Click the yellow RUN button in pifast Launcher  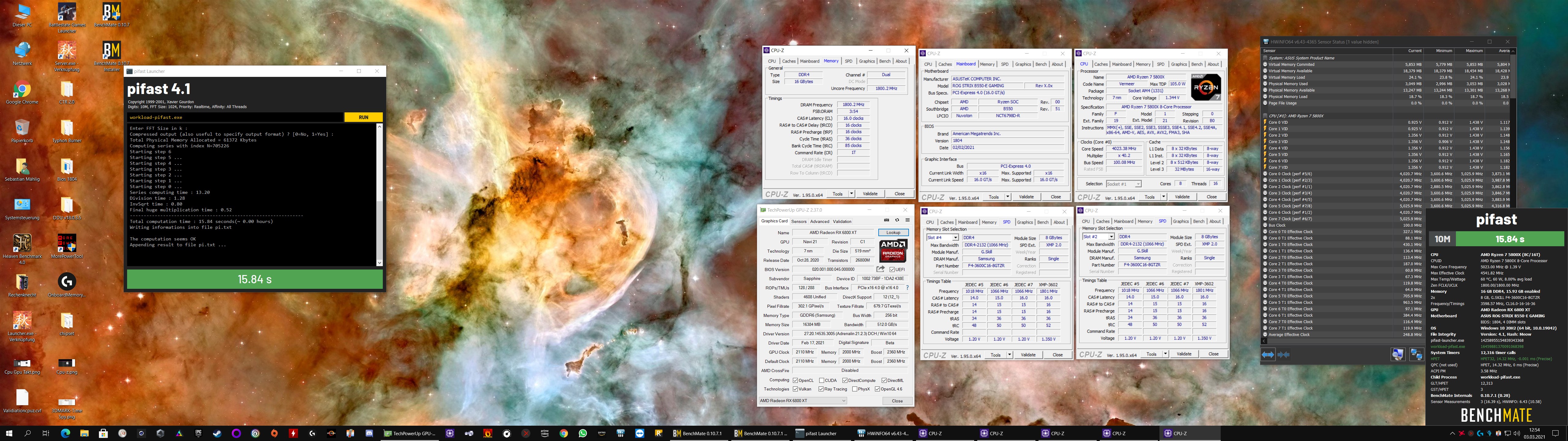tap(364, 117)
